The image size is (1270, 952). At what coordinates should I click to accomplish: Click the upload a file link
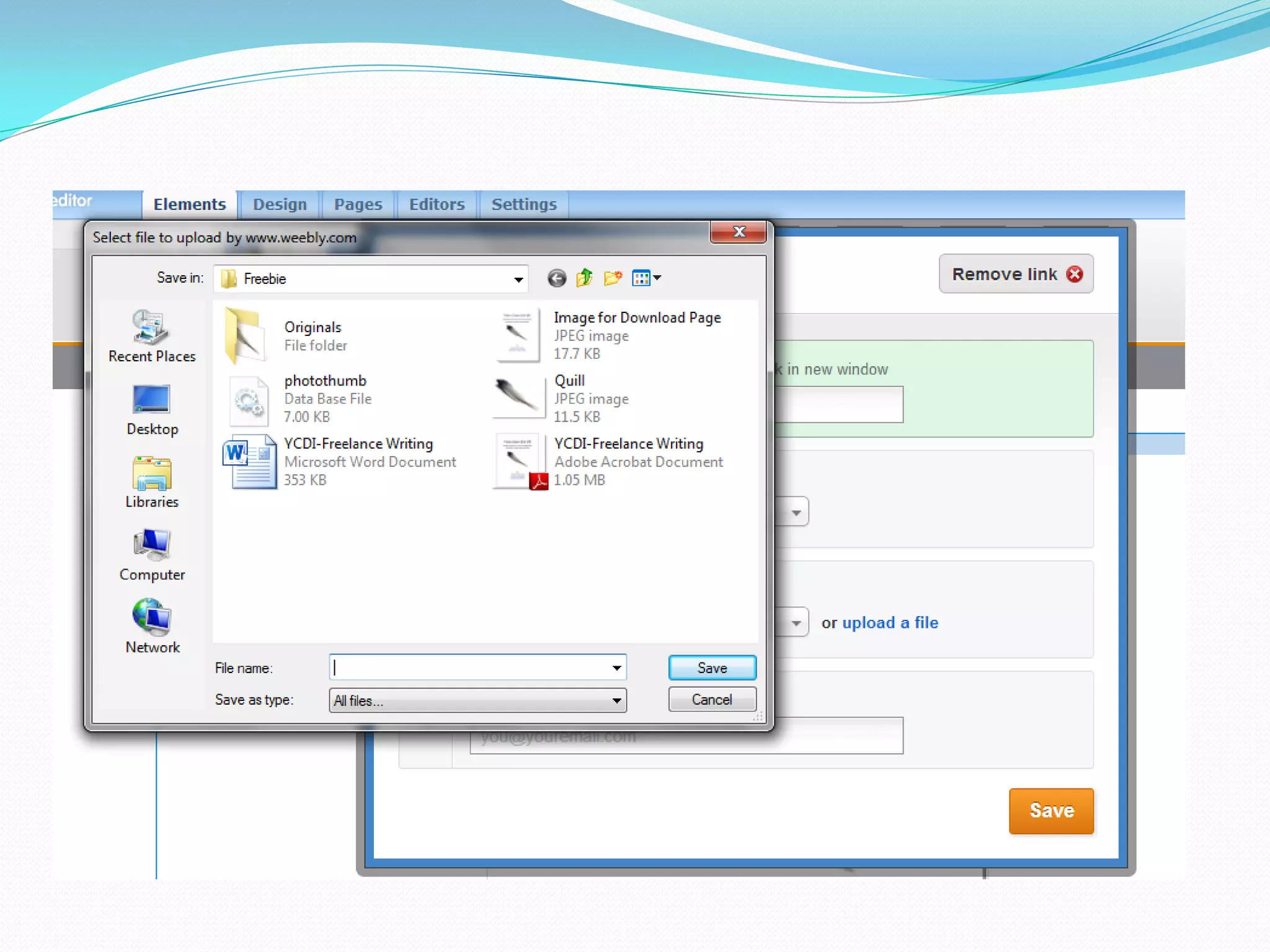point(889,622)
